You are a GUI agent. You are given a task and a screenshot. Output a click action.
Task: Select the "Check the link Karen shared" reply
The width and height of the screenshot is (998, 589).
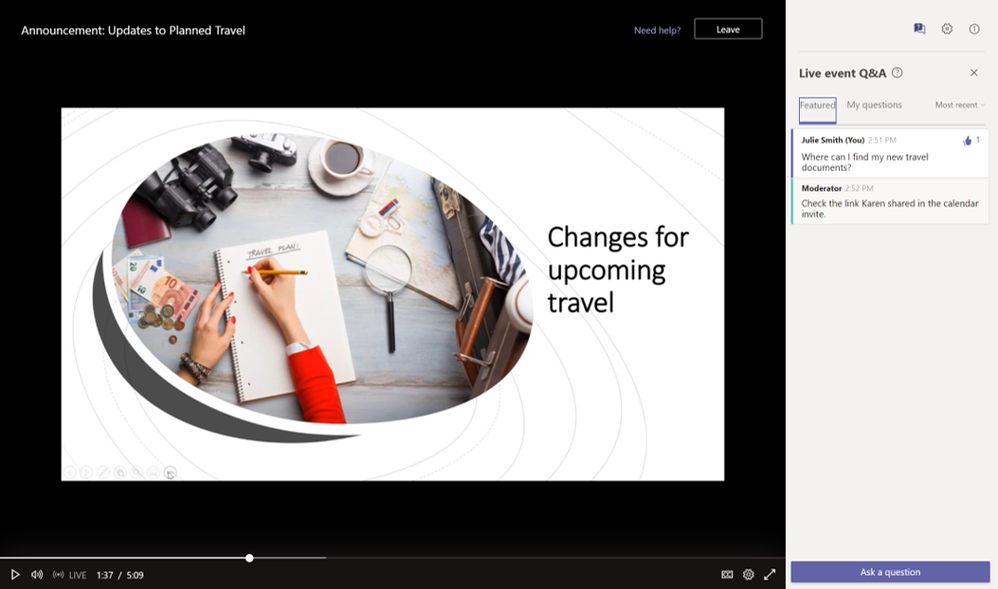click(890, 209)
